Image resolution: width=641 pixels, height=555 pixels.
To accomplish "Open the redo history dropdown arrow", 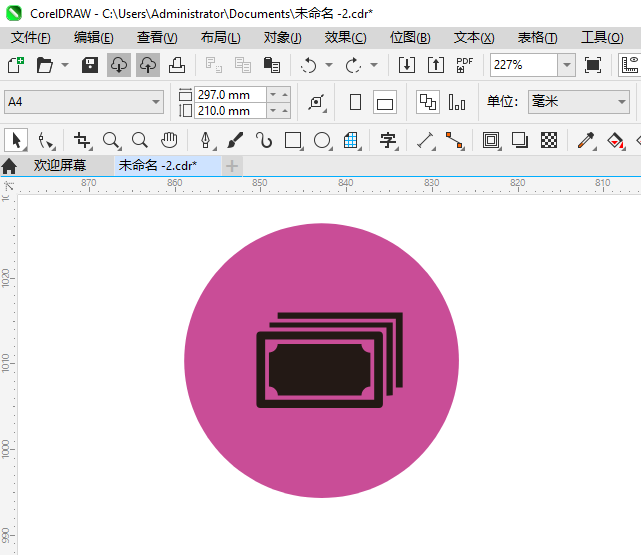I will 374,65.
